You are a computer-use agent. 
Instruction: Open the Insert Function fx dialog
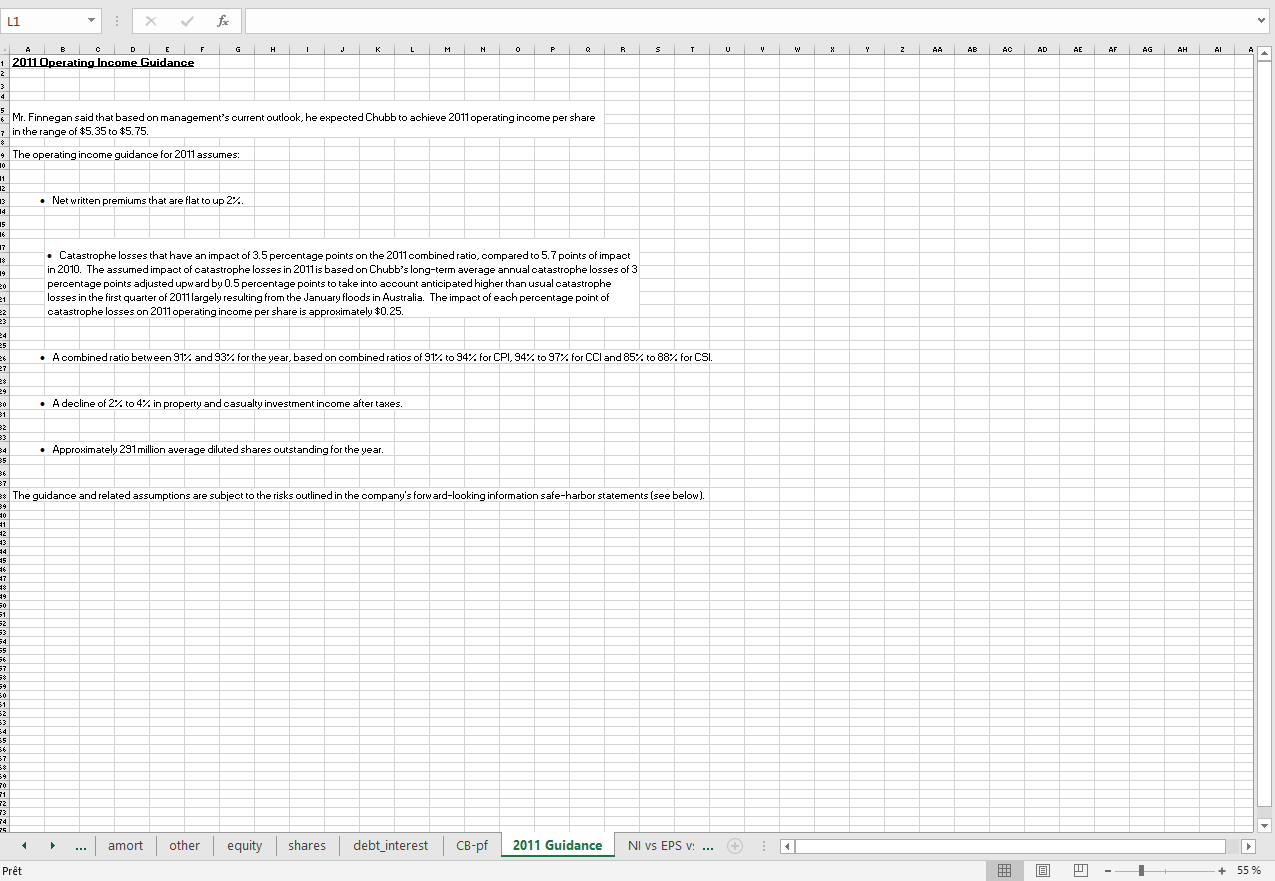coord(221,21)
